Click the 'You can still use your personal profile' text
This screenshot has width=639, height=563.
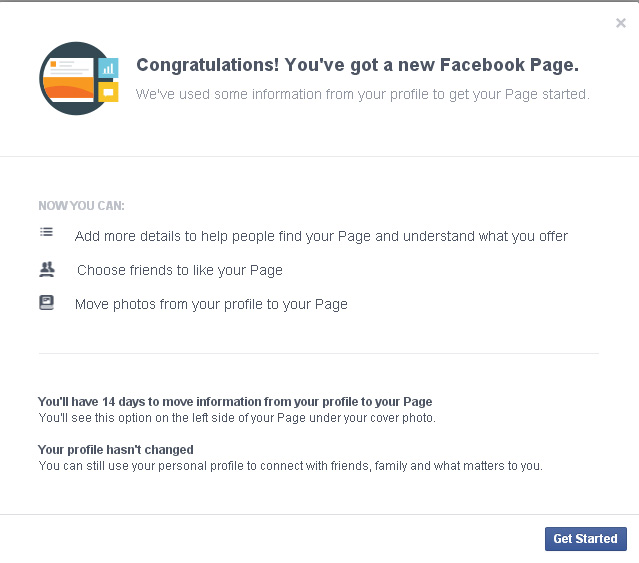291,466
